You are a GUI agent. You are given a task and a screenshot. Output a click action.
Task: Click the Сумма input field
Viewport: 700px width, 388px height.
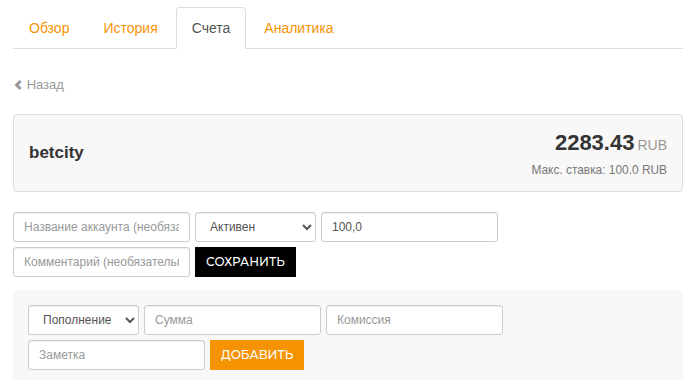coord(232,320)
